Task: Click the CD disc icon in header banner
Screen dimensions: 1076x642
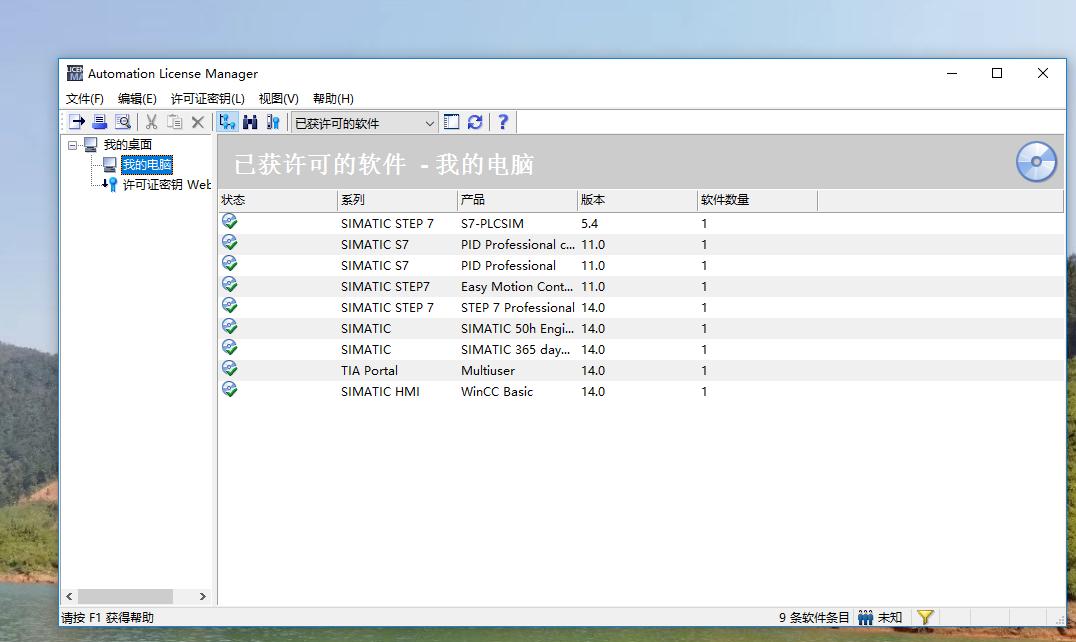Action: 1036,162
